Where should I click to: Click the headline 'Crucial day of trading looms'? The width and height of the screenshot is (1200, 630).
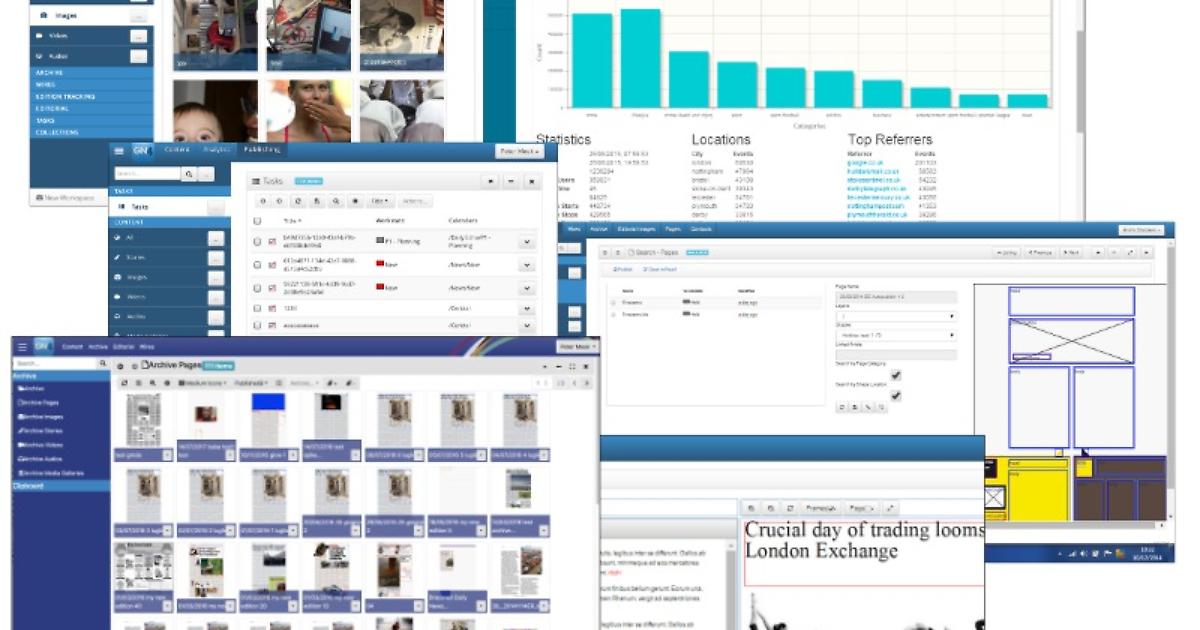pos(864,530)
